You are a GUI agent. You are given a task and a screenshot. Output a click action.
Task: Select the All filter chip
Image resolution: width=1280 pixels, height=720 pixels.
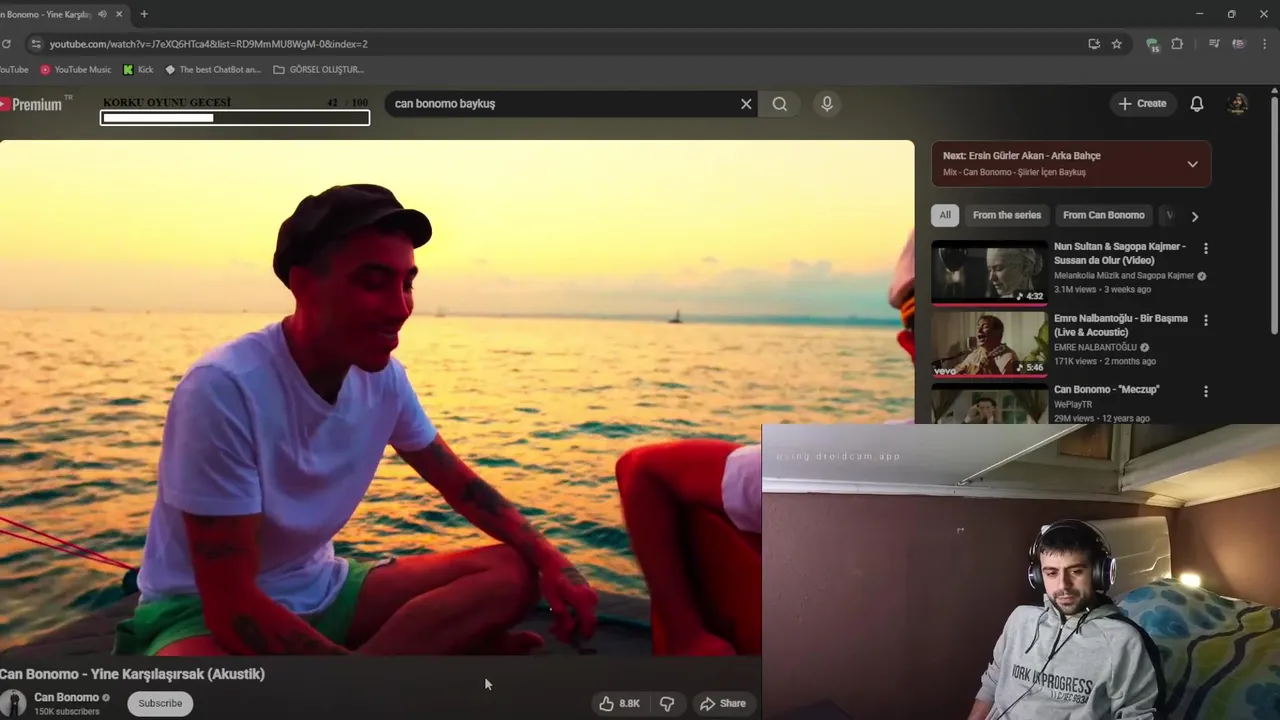pos(945,215)
